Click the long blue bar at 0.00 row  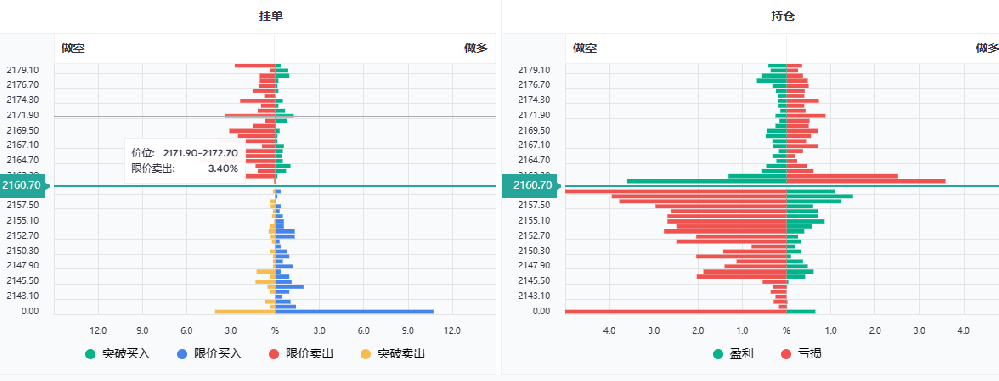point(355,312)
